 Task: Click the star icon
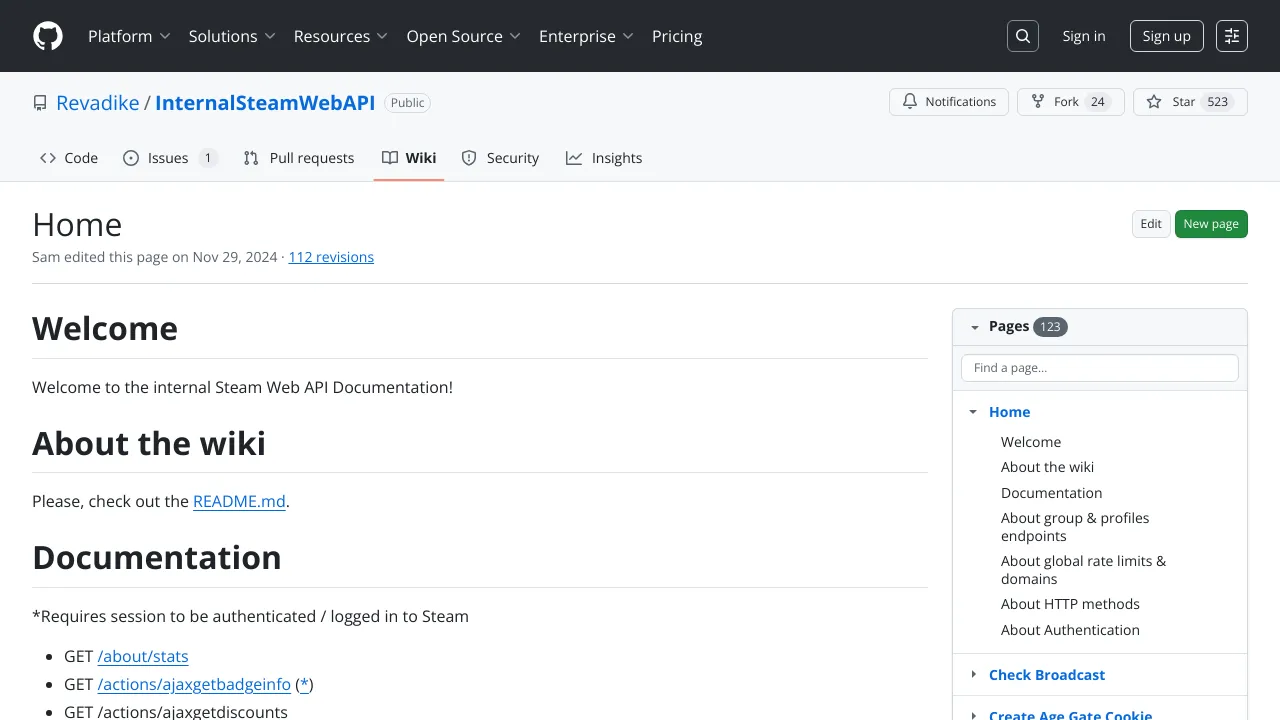click(1154, 102)
